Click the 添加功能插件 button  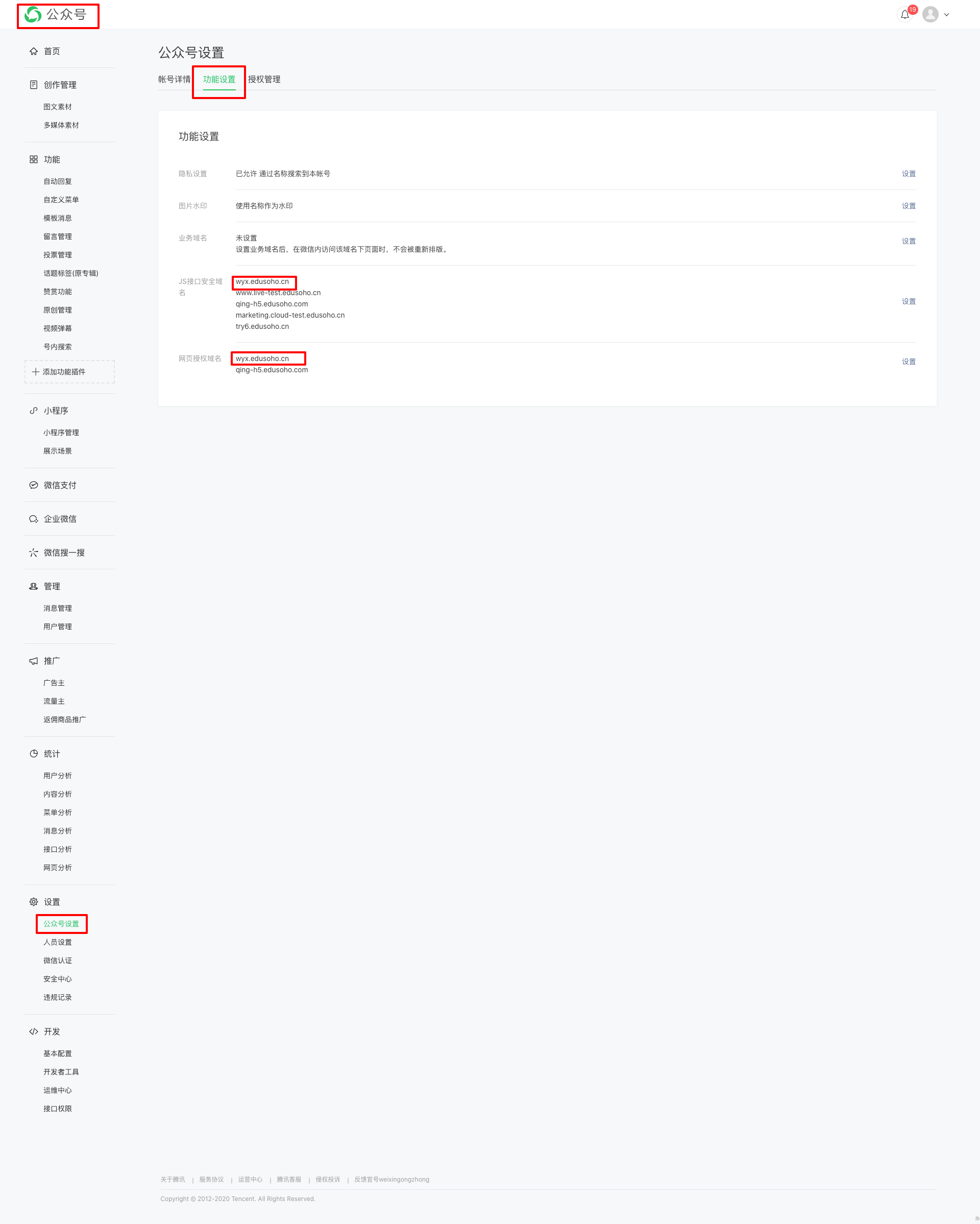click(x=69, y=372)
